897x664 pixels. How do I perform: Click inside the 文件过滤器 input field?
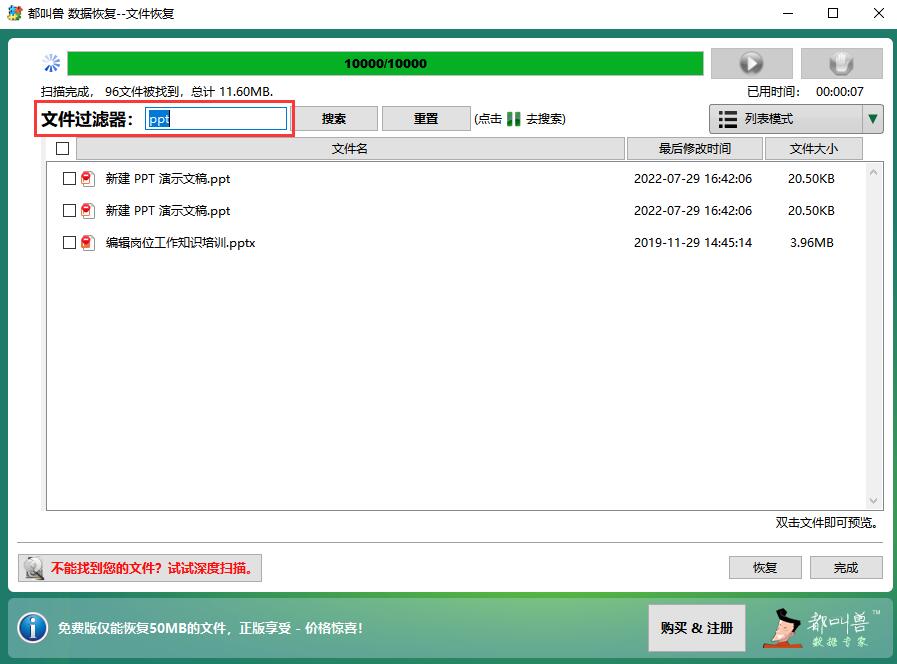pyautogui.click(x=215, y=118)
